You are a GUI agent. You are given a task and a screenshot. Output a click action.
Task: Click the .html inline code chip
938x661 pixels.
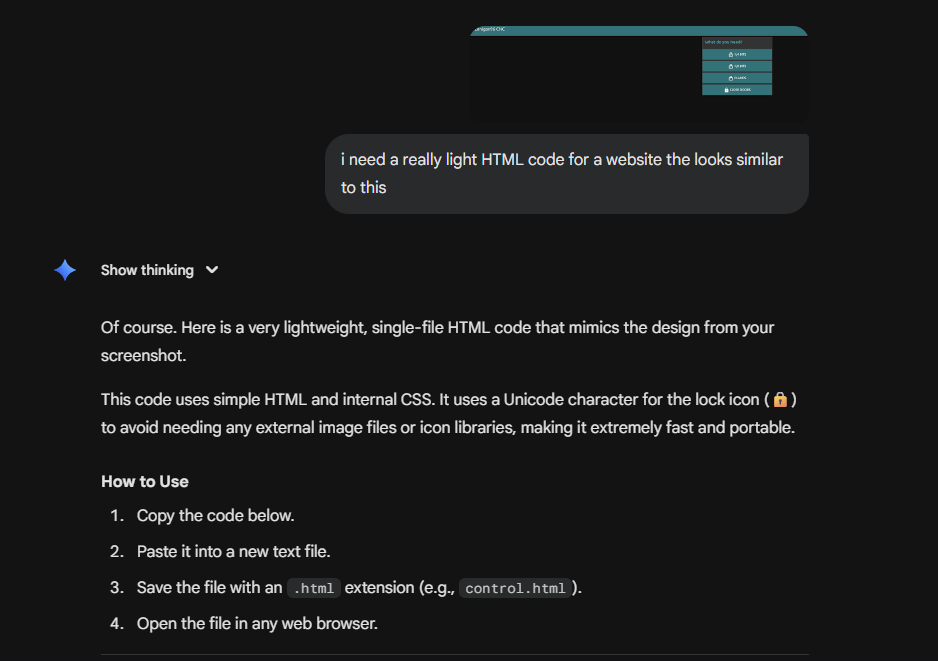click(x=314, y=588)
